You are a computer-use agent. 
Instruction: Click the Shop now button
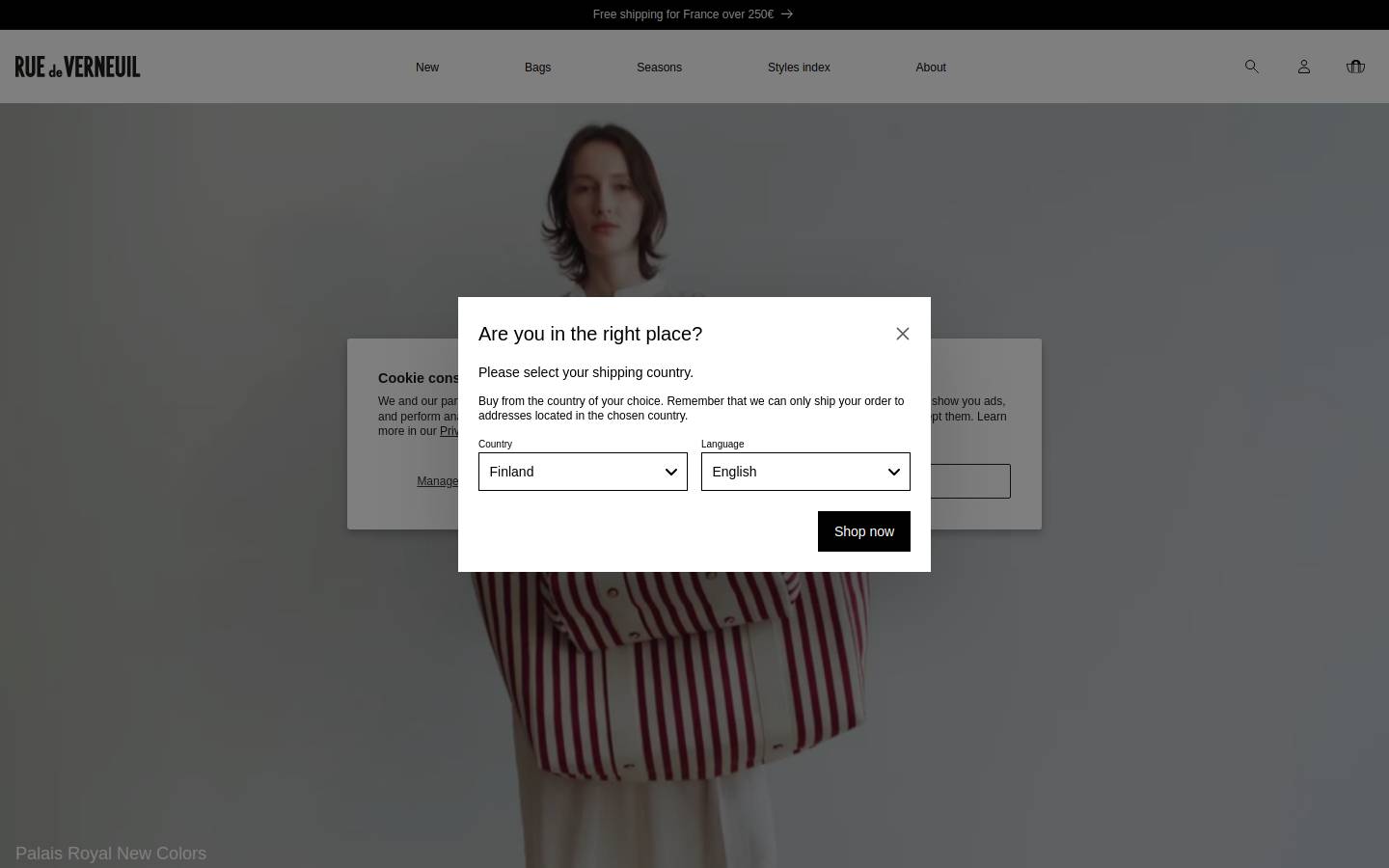864,531
